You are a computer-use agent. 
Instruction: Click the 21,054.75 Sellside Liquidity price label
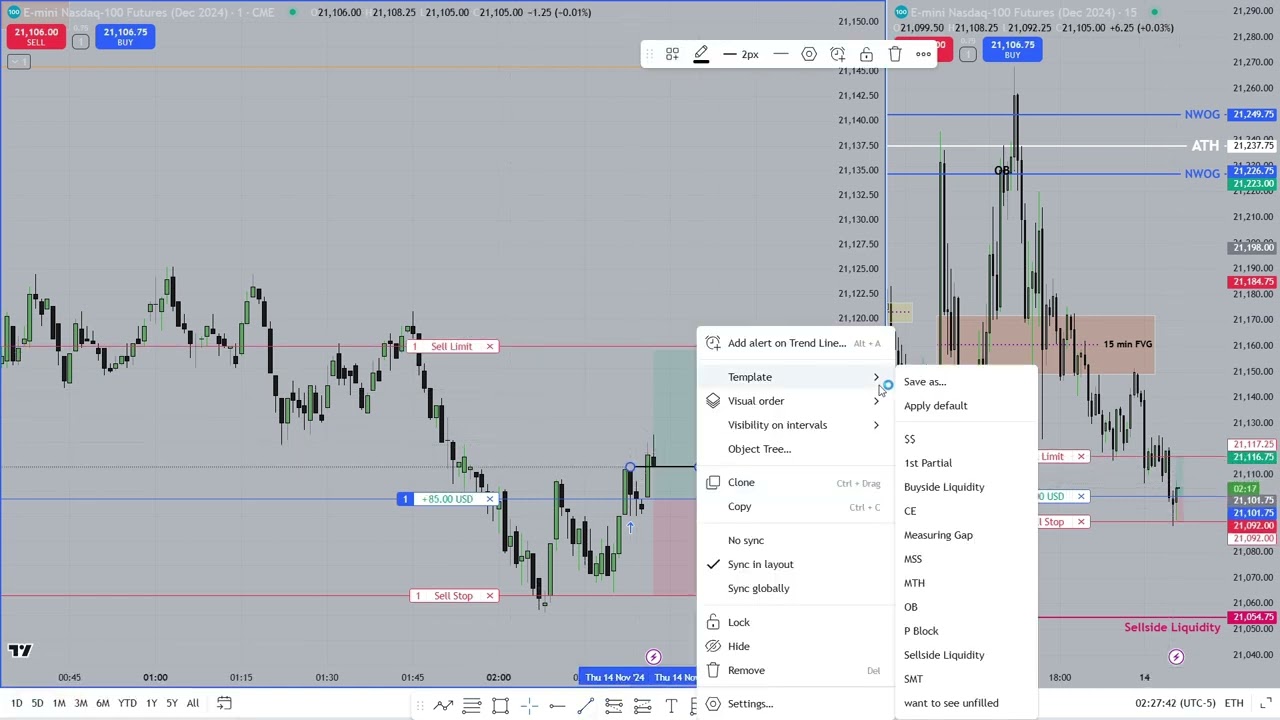pyautogui.click(x=1253, y=618)
